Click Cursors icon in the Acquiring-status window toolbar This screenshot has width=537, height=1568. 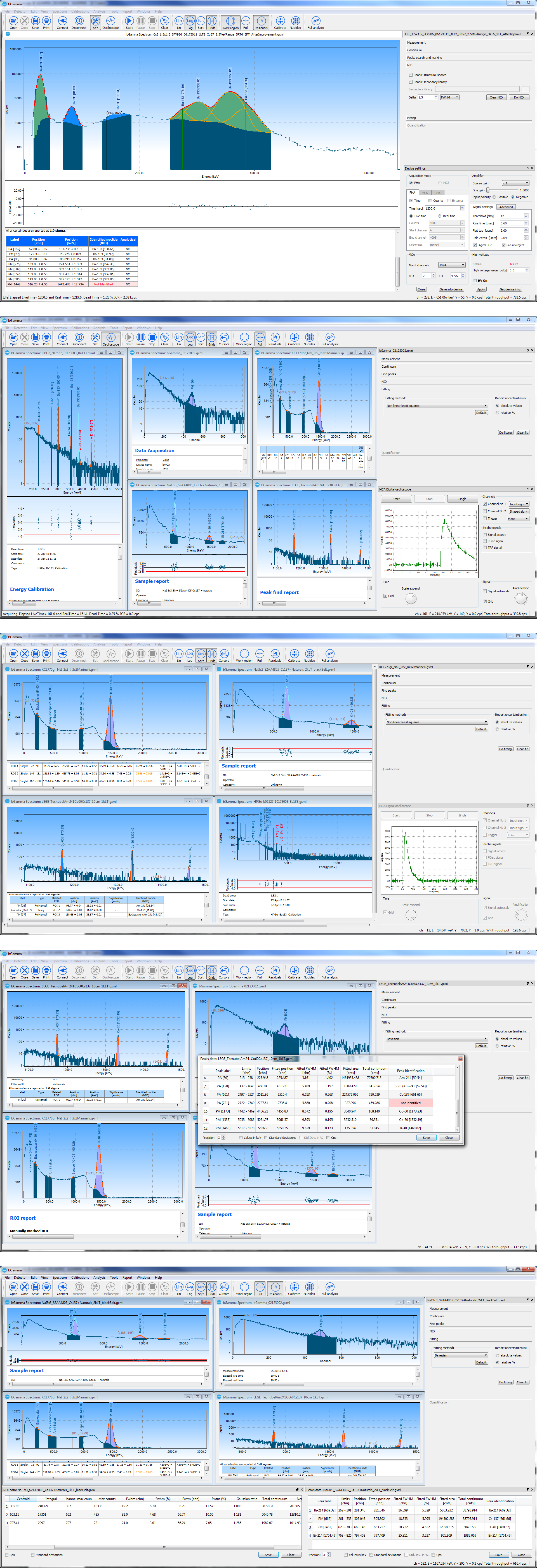pos(224,339)
